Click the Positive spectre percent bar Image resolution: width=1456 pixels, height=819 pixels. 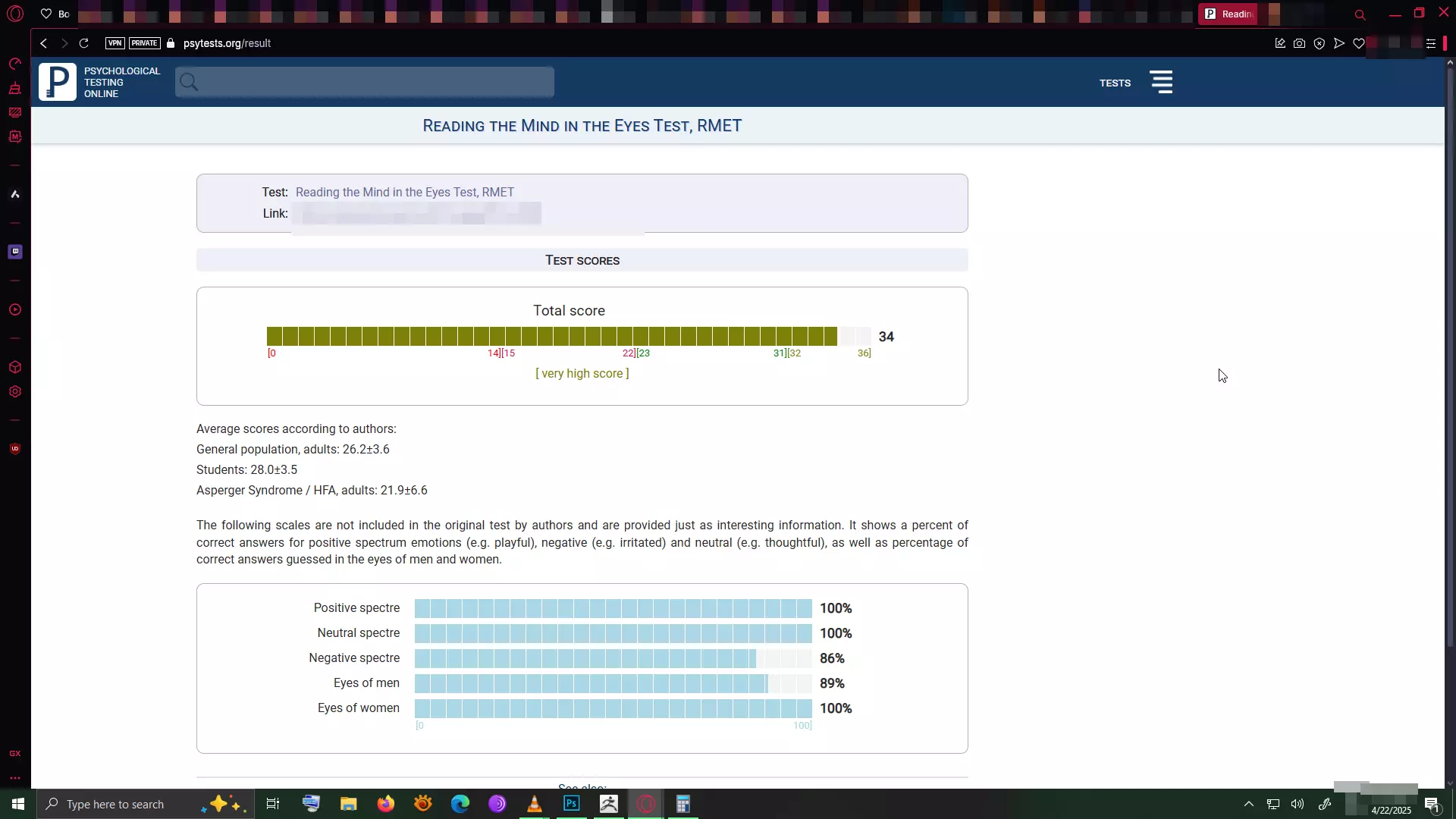(x=613, y=608)
